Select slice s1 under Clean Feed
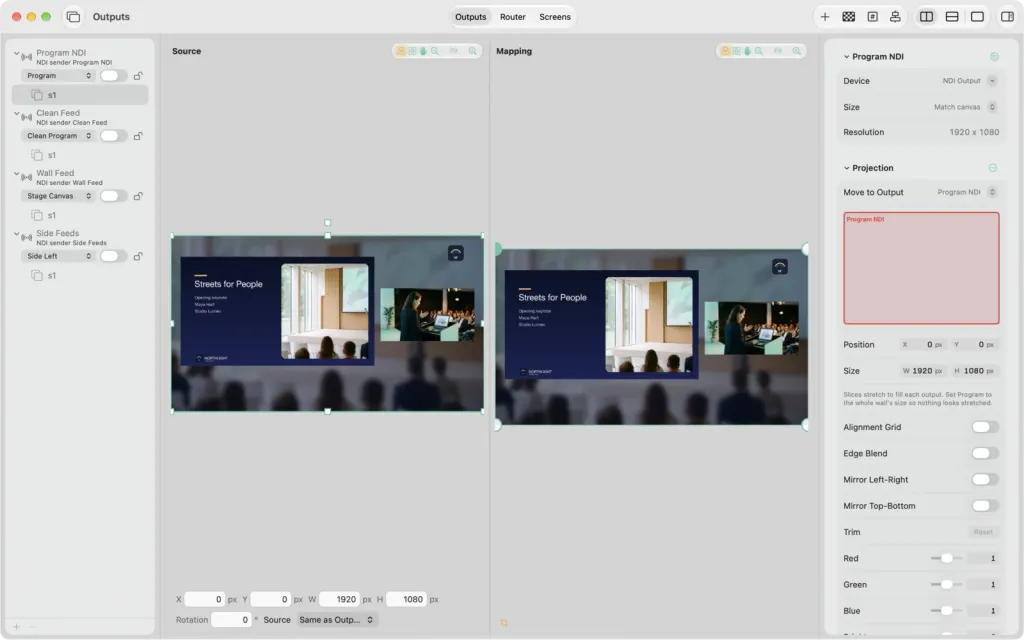1024x640 pixels. point(80,155)
